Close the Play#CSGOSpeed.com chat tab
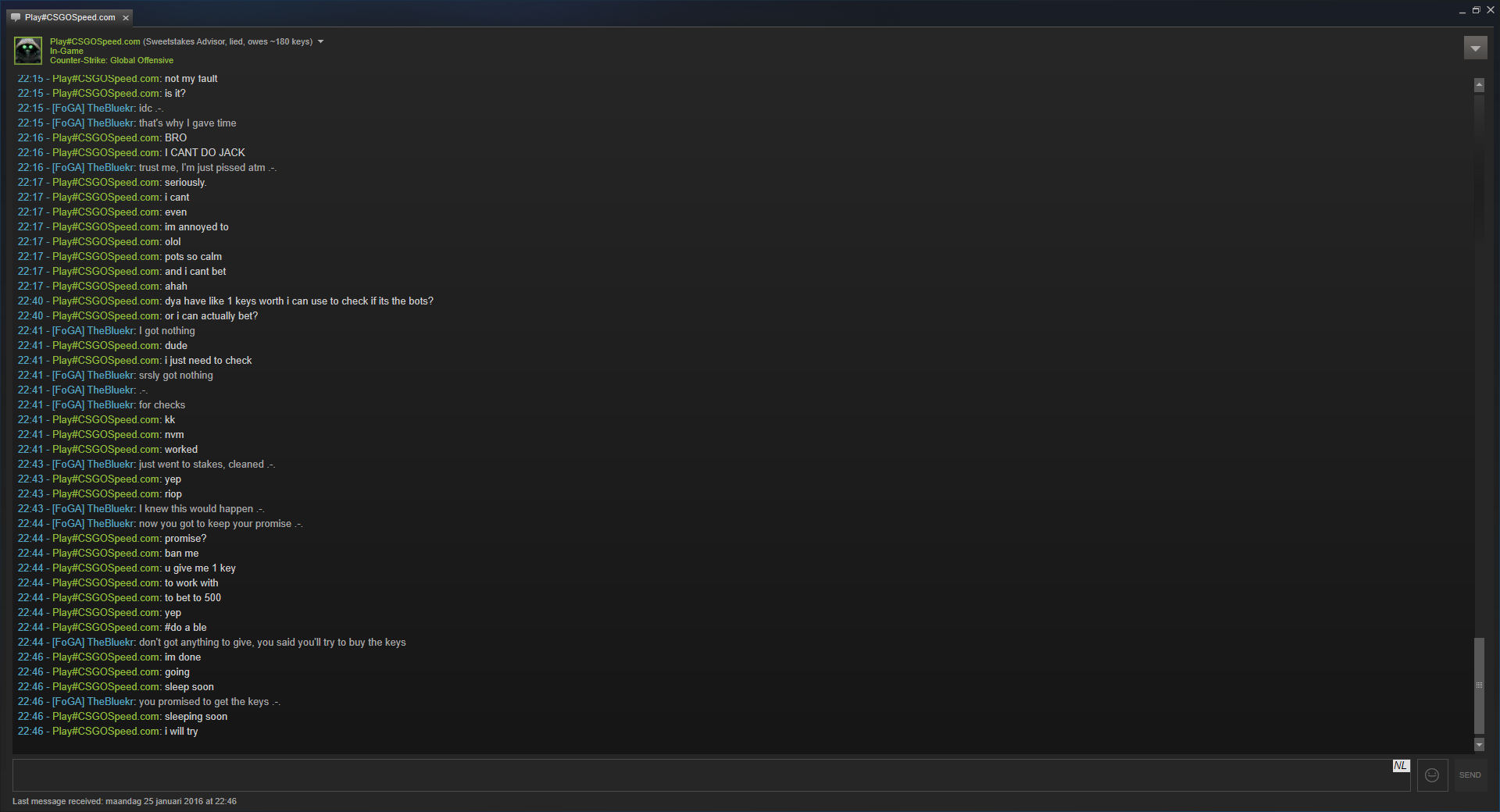Image resolution: width=1500 pixels, height=812 pixels. pos(126,17)
